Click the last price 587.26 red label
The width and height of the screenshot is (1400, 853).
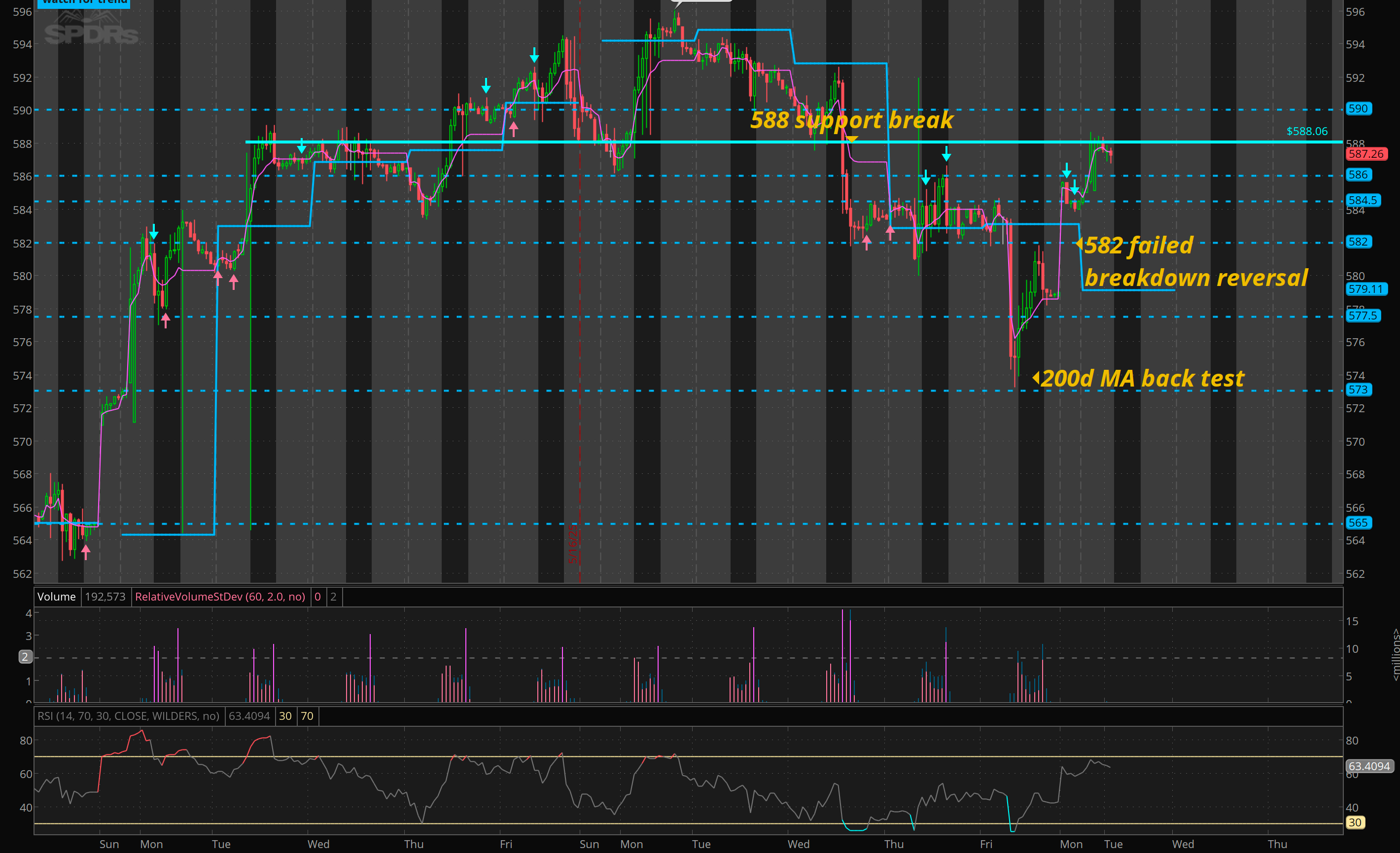1365,154
